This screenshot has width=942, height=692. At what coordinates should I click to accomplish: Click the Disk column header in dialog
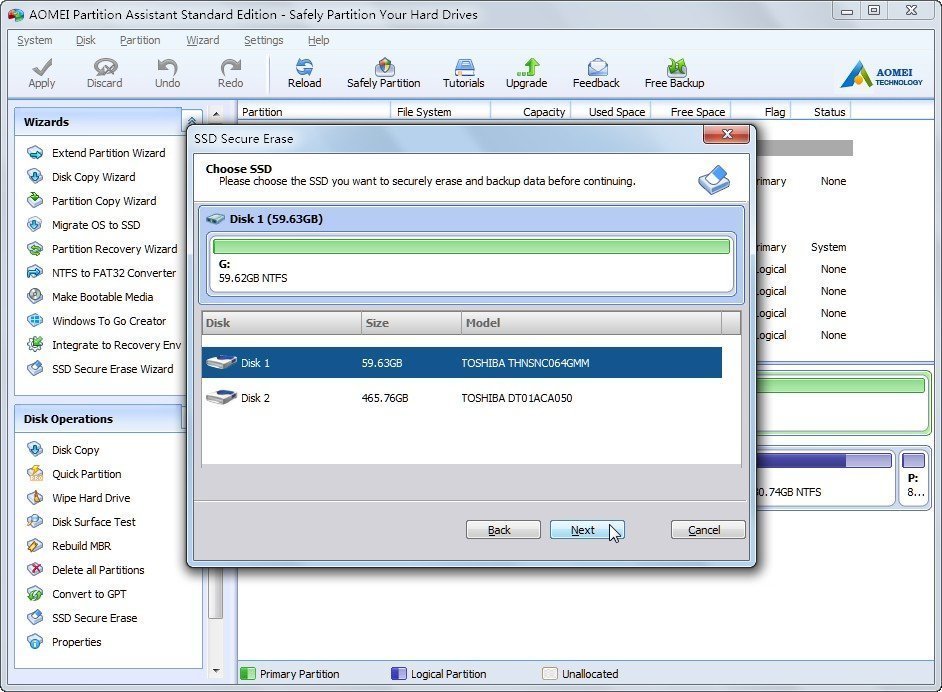[281, 323]
